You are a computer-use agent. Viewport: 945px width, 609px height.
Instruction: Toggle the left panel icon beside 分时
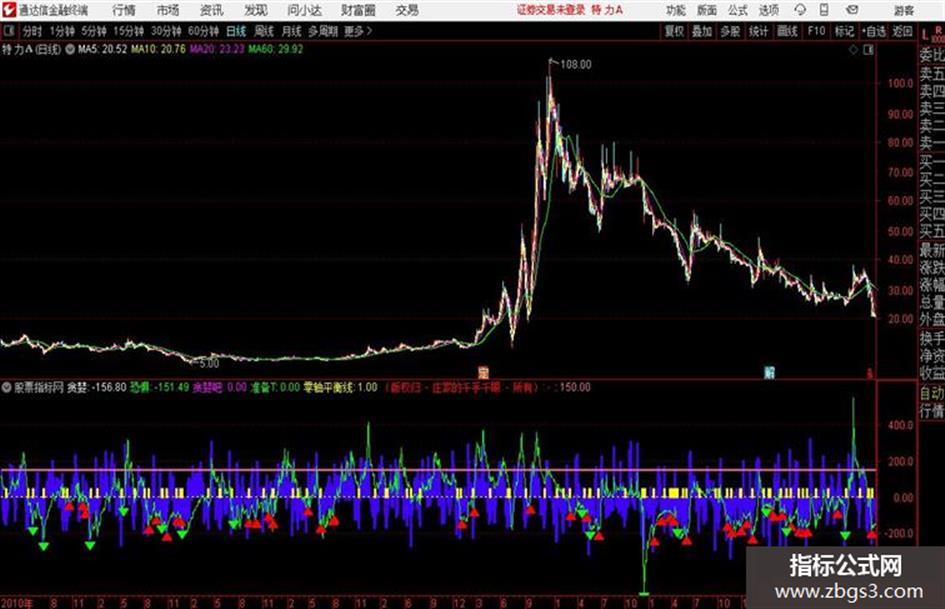coord(9,31)
